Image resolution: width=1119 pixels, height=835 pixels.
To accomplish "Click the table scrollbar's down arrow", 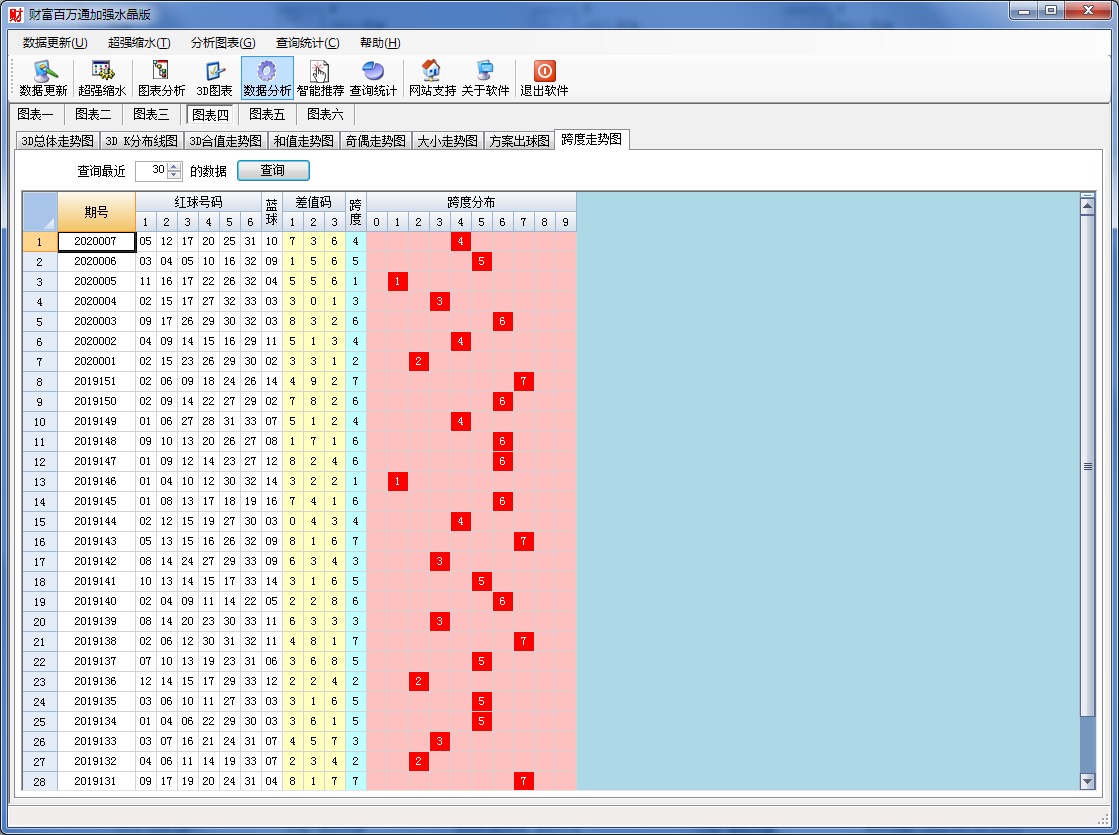I will click(x=1088, y=781).
